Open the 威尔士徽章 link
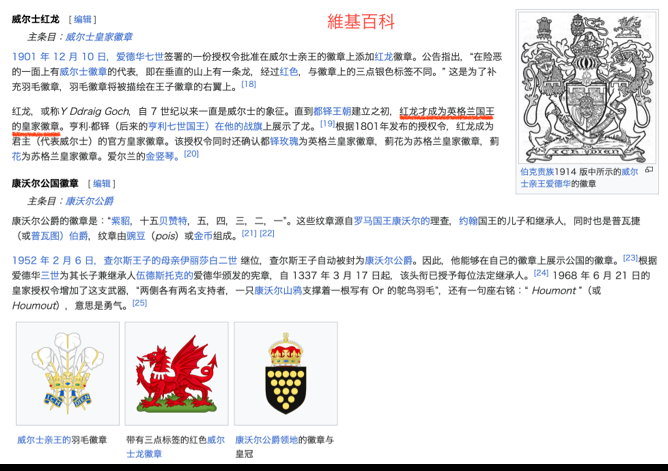 click(x=83, y=72)
